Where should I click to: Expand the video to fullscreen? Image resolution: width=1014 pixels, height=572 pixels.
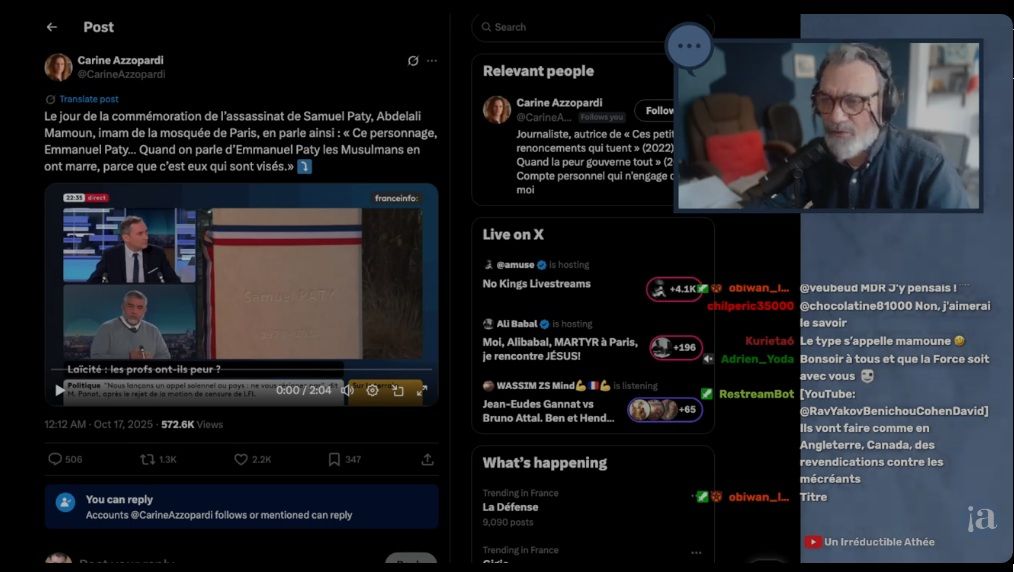[422, 390]
